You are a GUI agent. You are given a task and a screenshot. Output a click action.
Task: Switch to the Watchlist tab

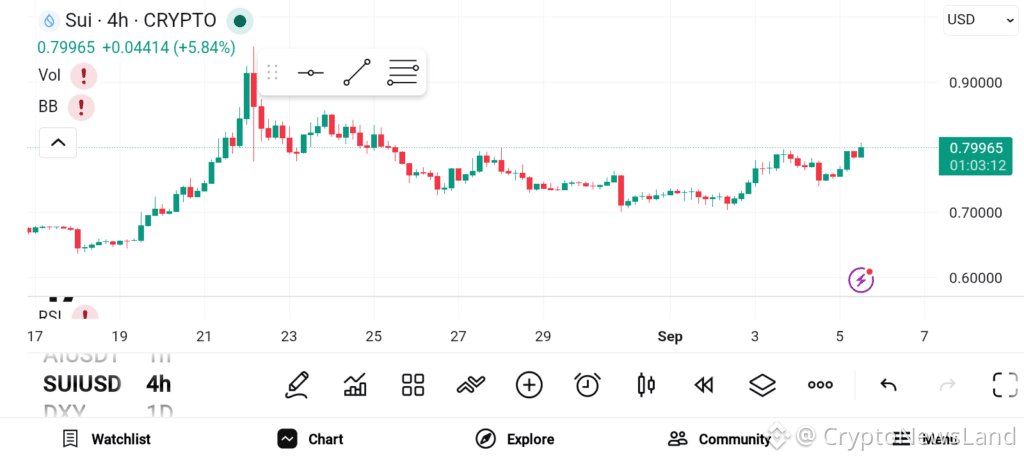(106, 439)
